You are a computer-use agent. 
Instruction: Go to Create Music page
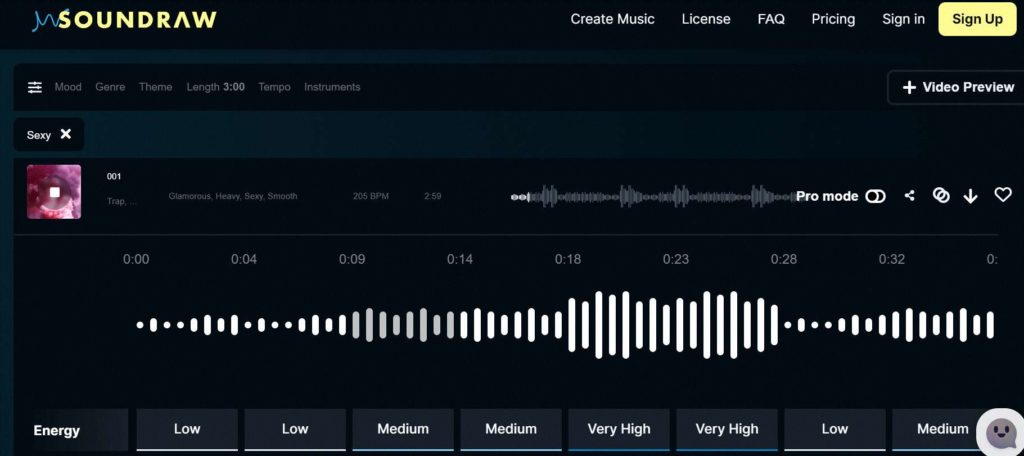613,20
